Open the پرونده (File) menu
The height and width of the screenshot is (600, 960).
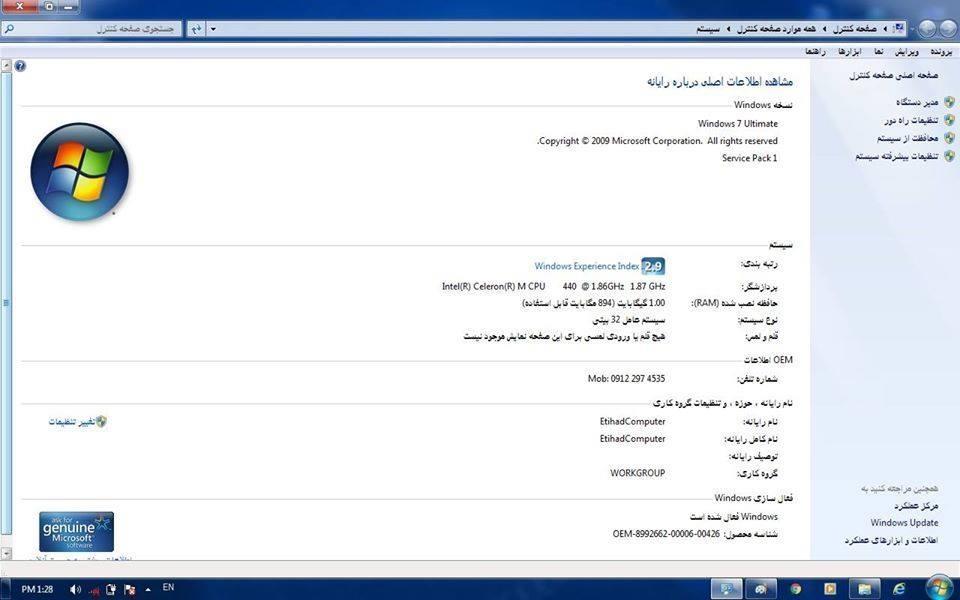pyautogui.click(x=941, y=51)
